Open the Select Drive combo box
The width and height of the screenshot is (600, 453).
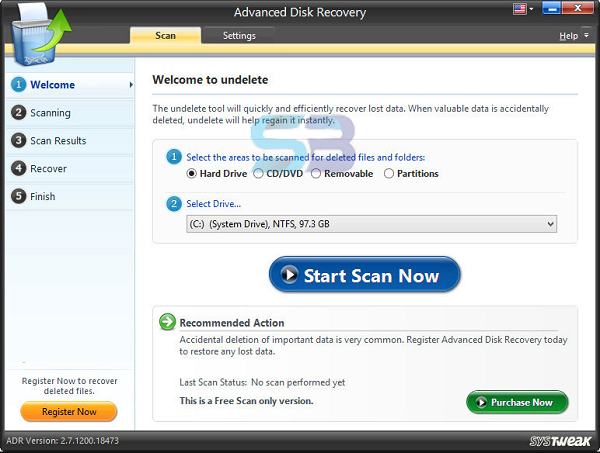tap(372, 224)
